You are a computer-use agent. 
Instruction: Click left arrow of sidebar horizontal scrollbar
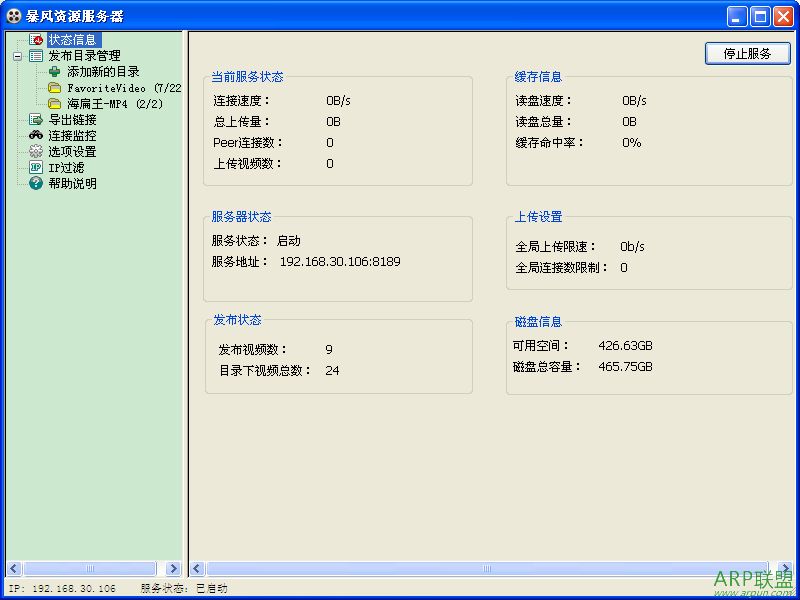pyautogui.click(x=13, y=568)
